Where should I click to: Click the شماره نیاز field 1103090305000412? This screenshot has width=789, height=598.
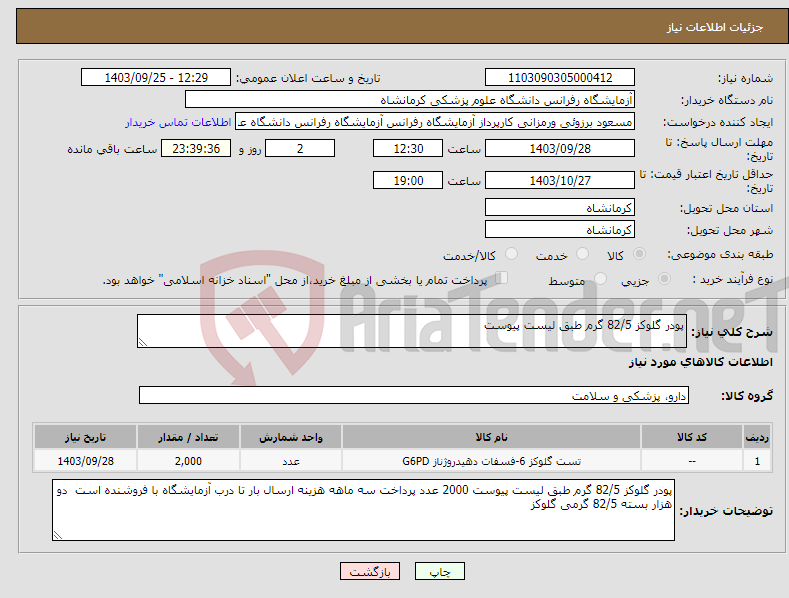[560, 78]
